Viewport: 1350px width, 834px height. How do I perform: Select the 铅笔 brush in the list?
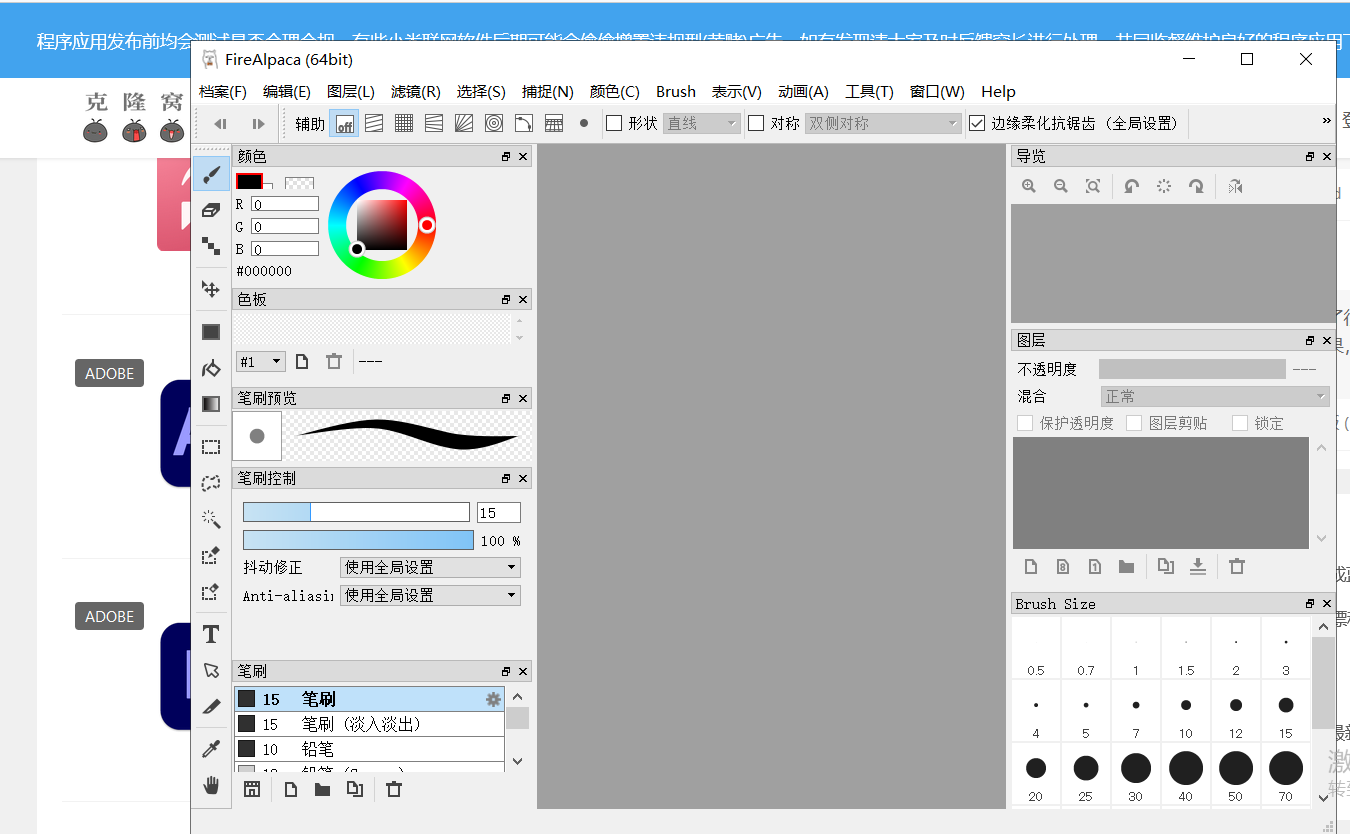tap(370, 749)
